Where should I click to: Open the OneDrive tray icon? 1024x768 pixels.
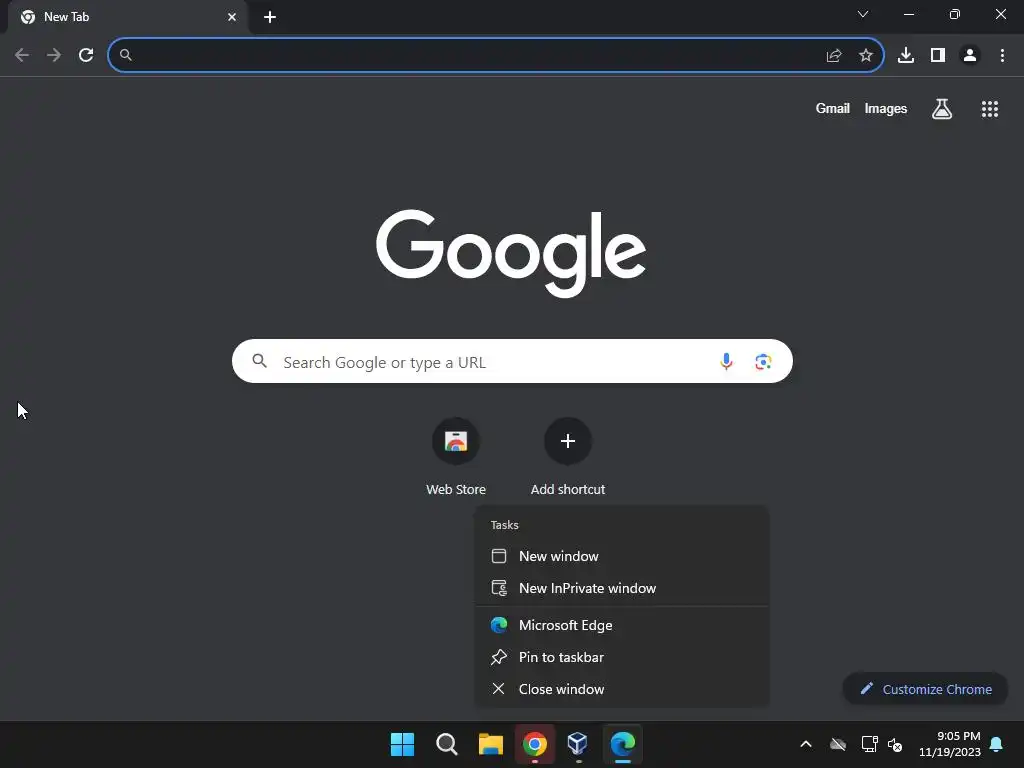(838, 744)
